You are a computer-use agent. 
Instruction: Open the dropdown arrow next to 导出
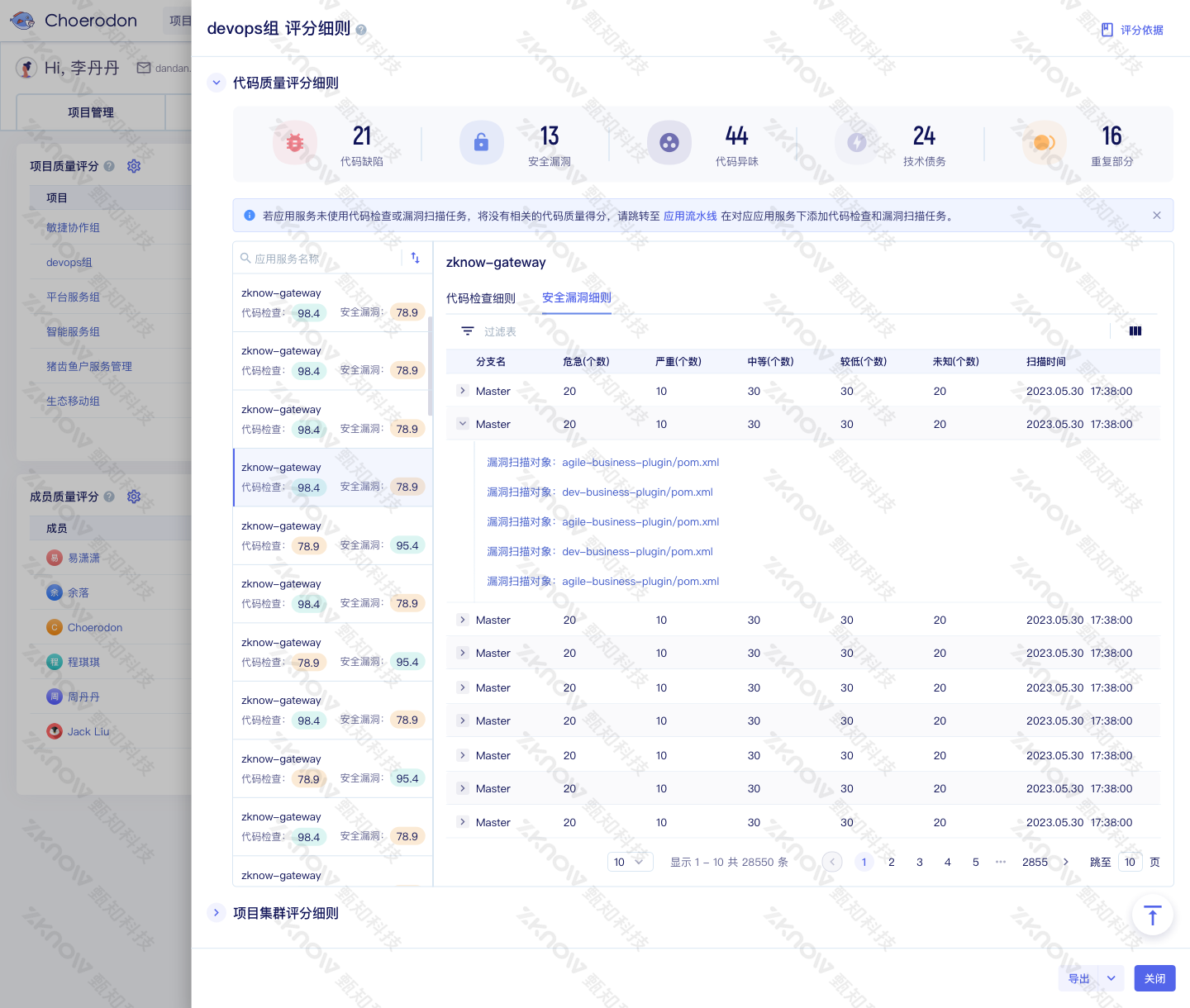(x=1111, y=978)
